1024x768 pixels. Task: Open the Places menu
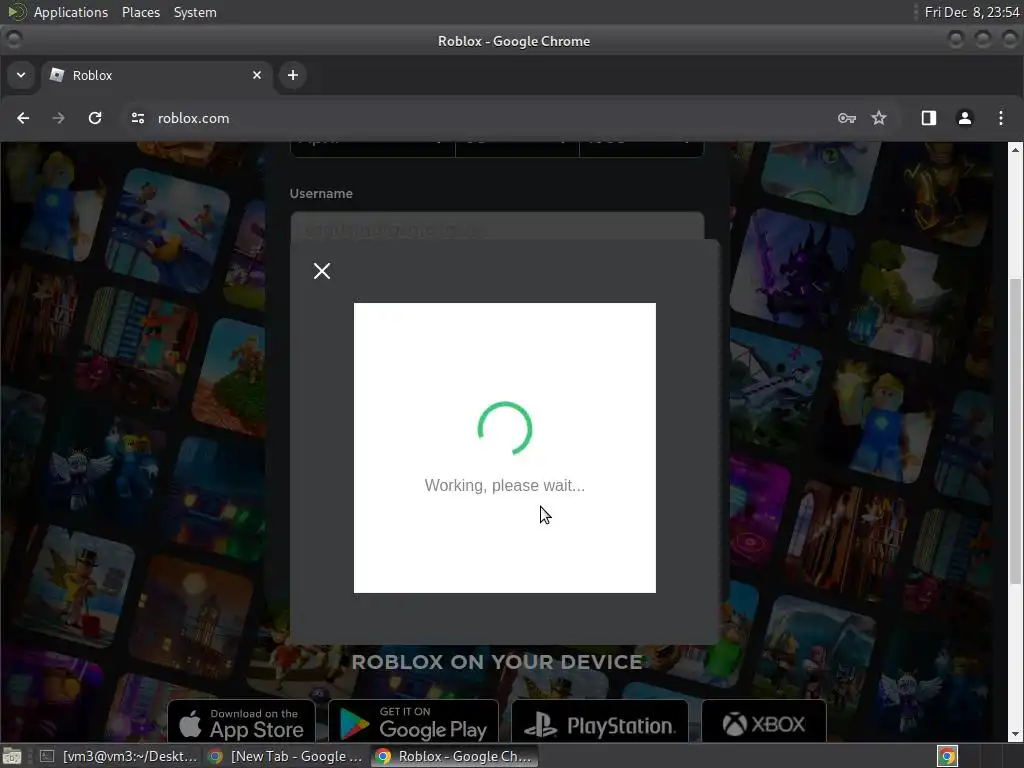[x=140, y=12]
